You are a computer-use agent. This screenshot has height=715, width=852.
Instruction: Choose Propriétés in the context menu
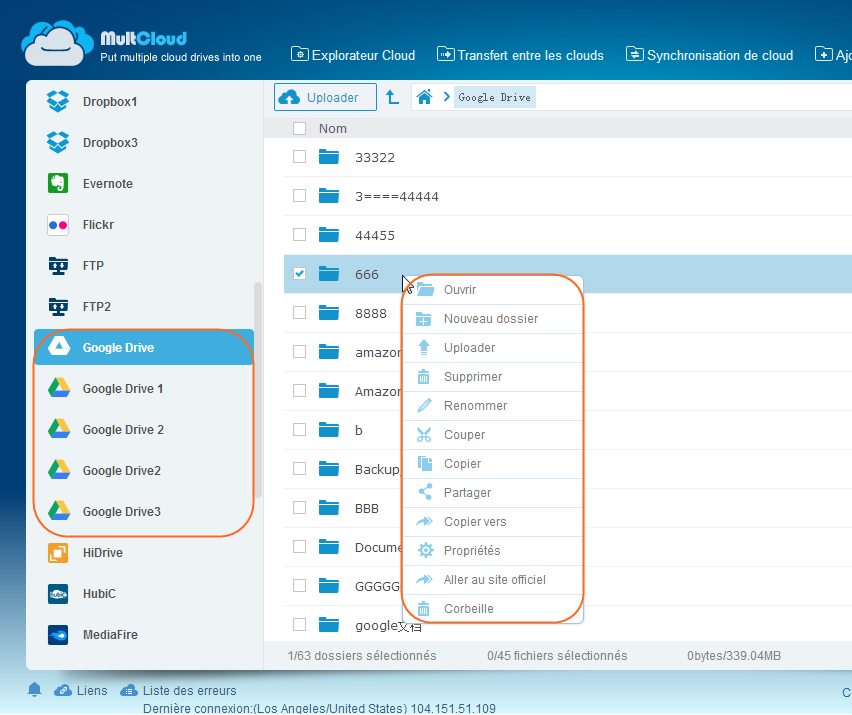point(492,550)
